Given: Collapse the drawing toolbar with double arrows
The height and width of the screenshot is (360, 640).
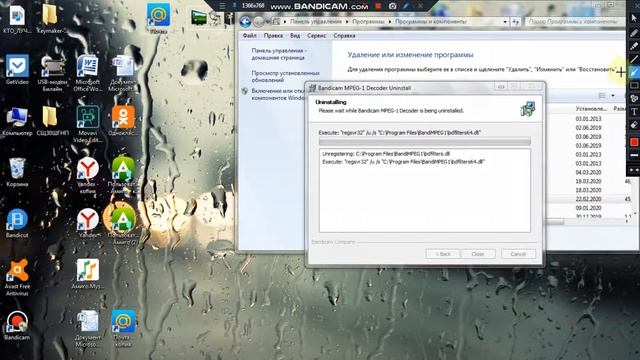Looking at the screenshot, I should point(634,169).
